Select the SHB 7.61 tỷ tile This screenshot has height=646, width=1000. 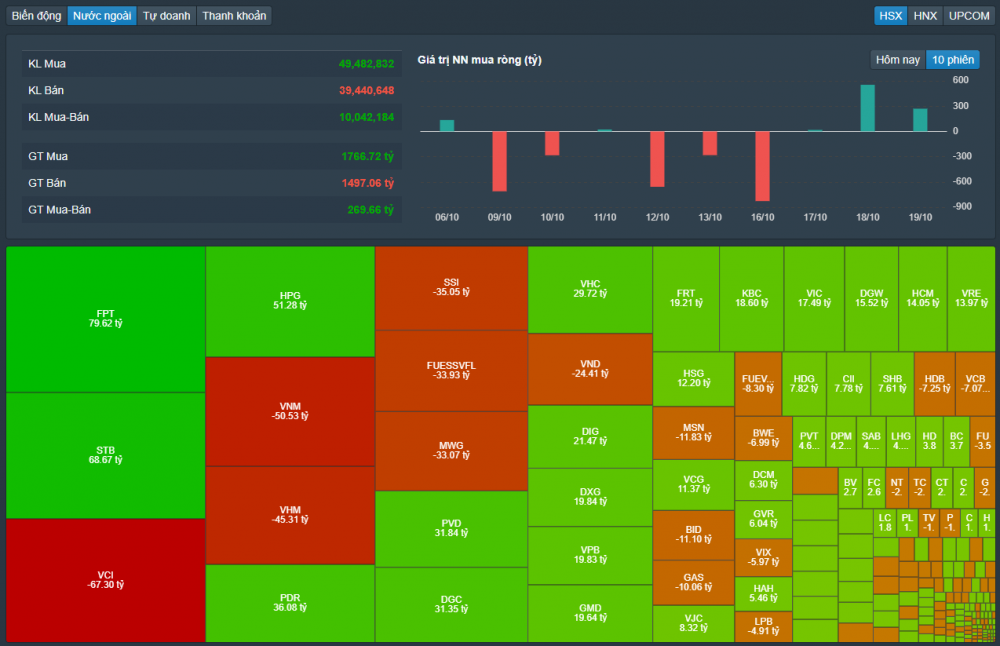pos(892,384)
